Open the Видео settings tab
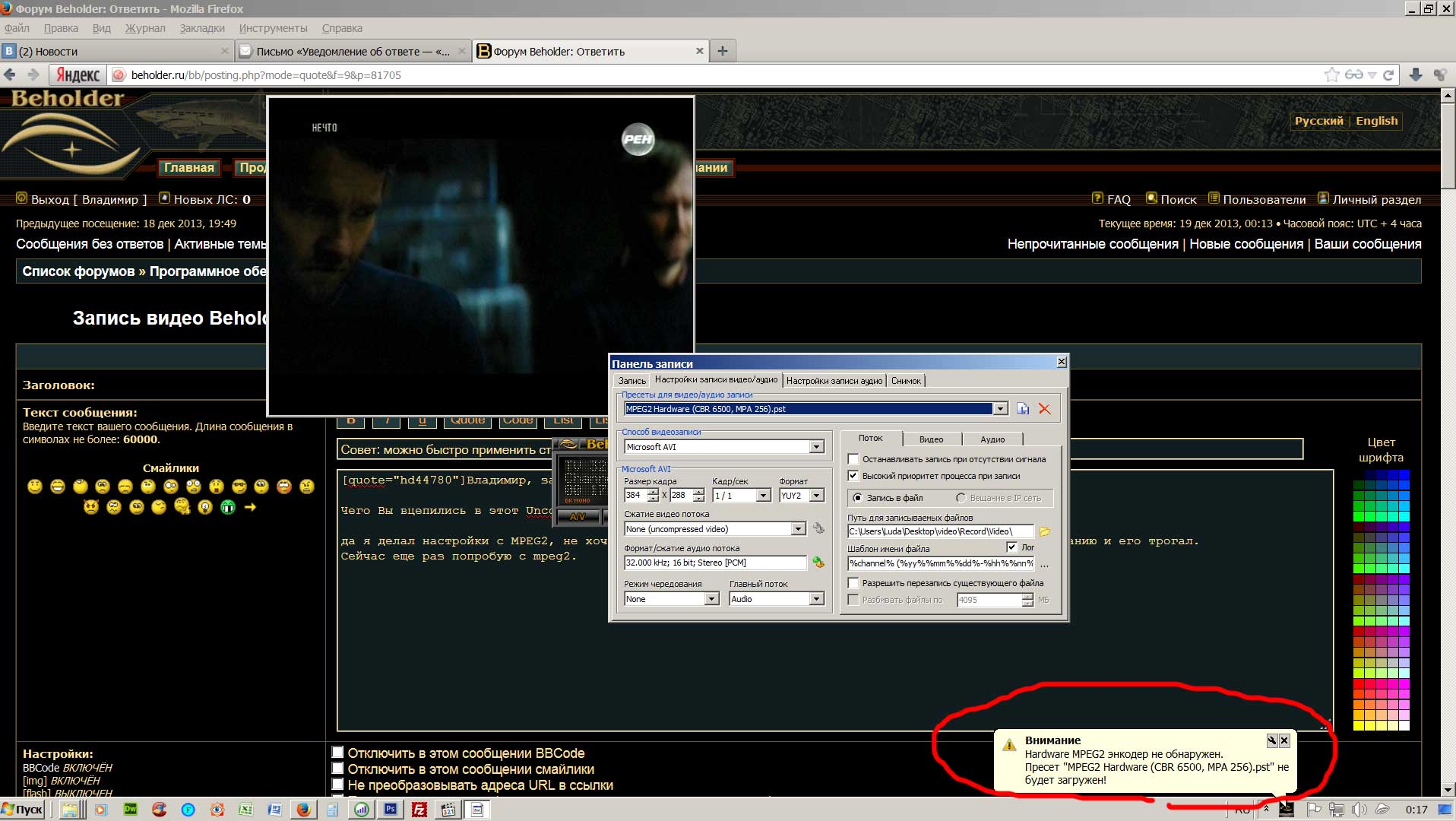 (x=931, y=439)
